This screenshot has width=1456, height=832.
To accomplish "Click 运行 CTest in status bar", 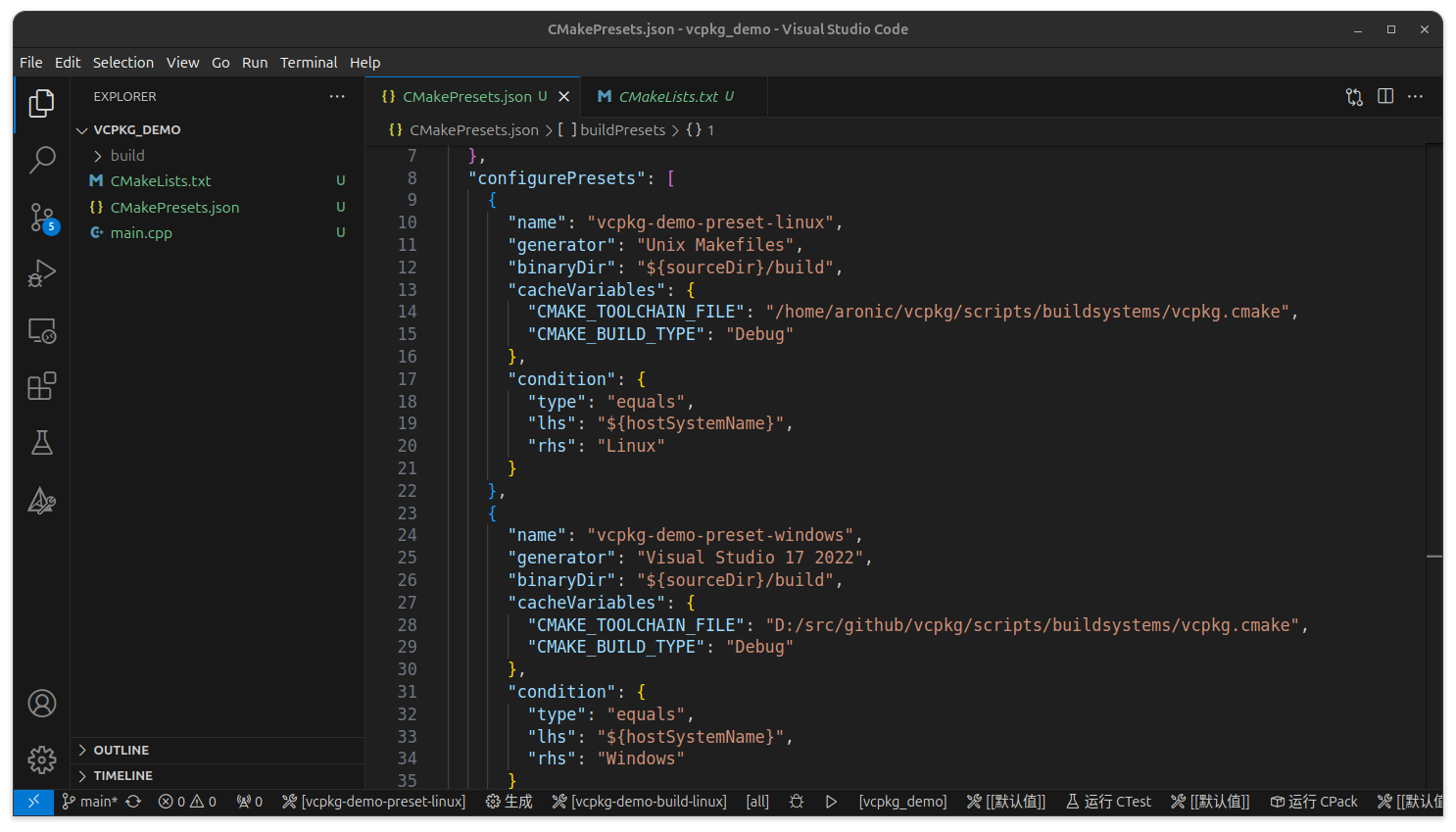I will (x=1108, y=802).
